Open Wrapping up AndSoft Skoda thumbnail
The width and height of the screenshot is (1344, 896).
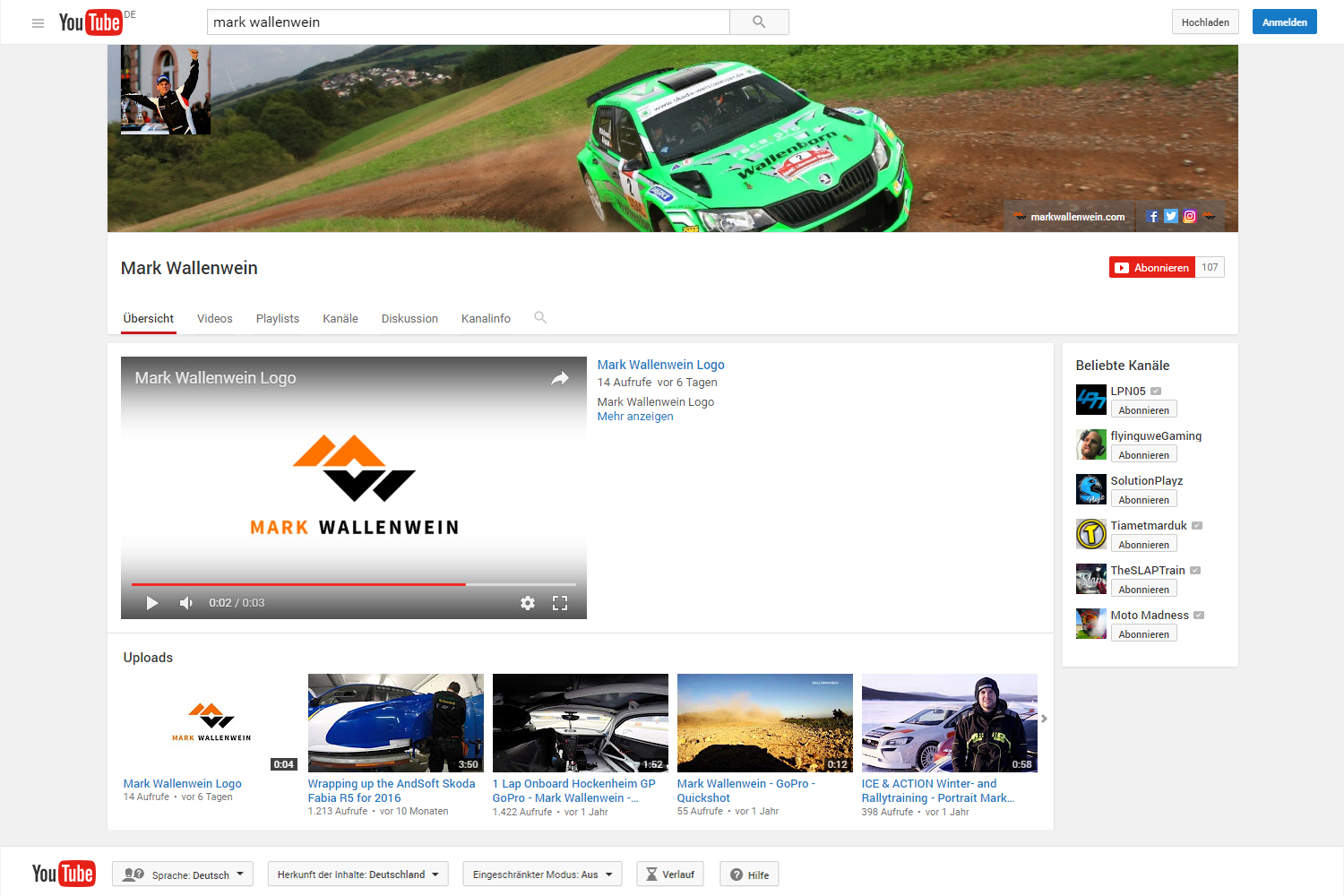(x=396, y=723)
